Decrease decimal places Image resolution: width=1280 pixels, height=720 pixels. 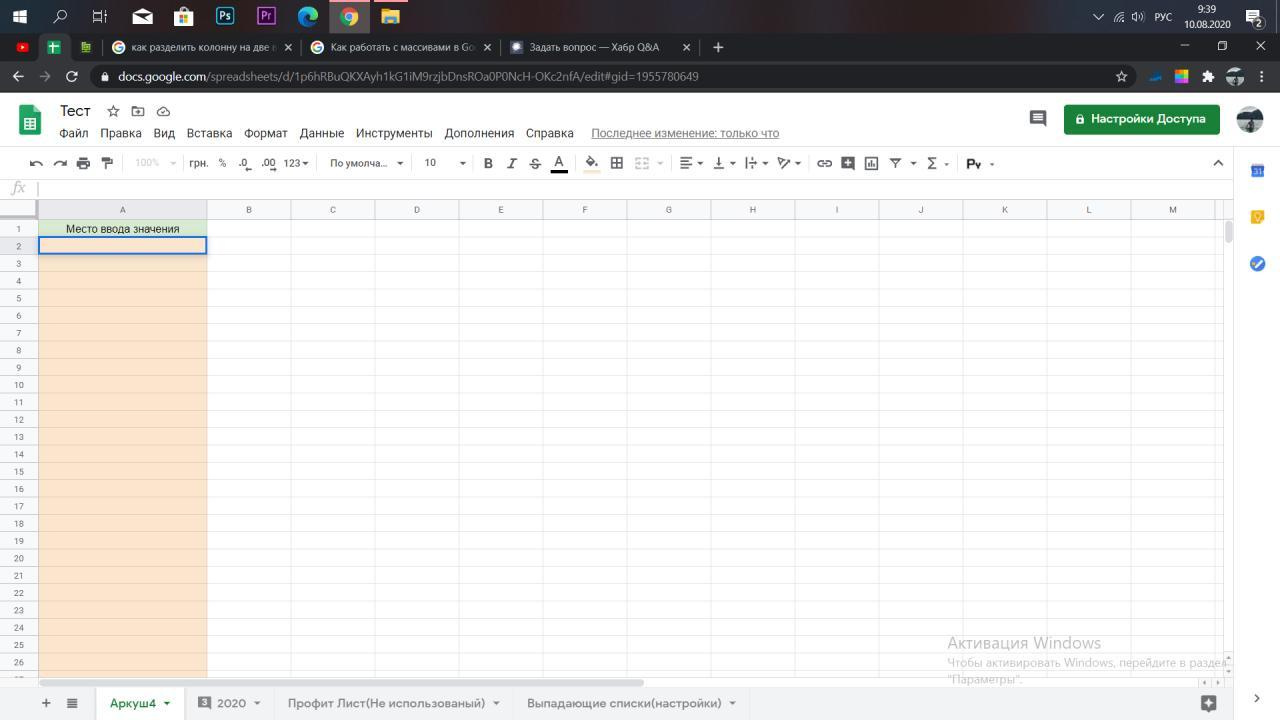[x=245, y=163]
